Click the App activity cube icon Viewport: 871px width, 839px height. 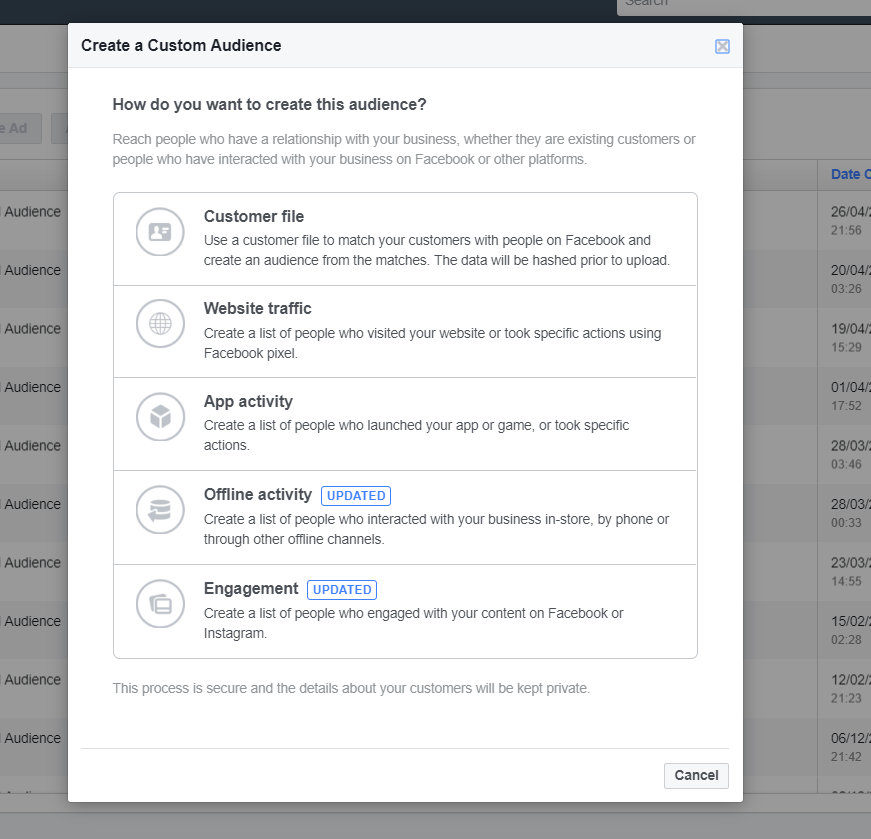(160, 417)
